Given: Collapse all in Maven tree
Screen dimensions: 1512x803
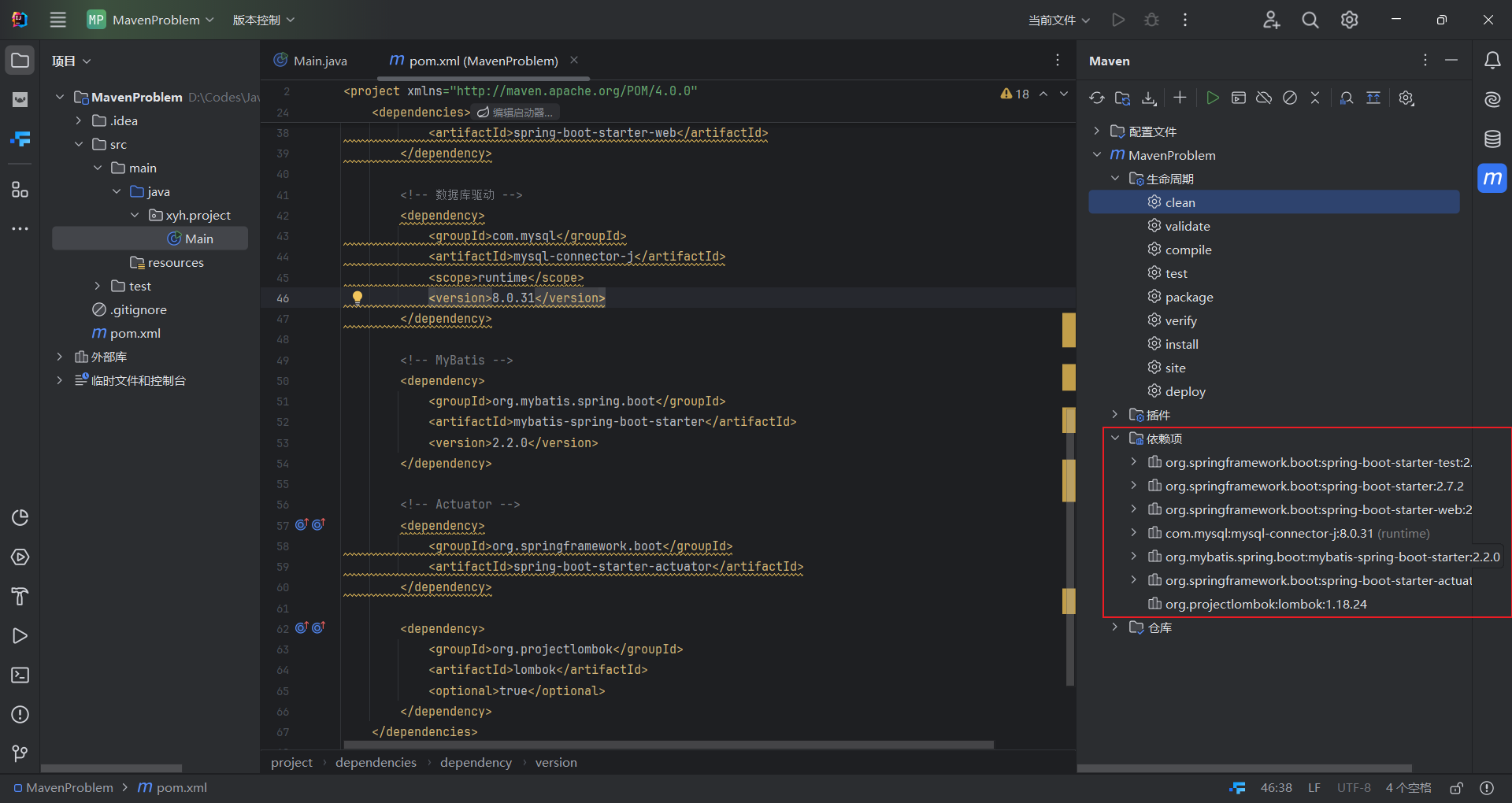Looking at the screenshot, I should tap(1315, 98).
